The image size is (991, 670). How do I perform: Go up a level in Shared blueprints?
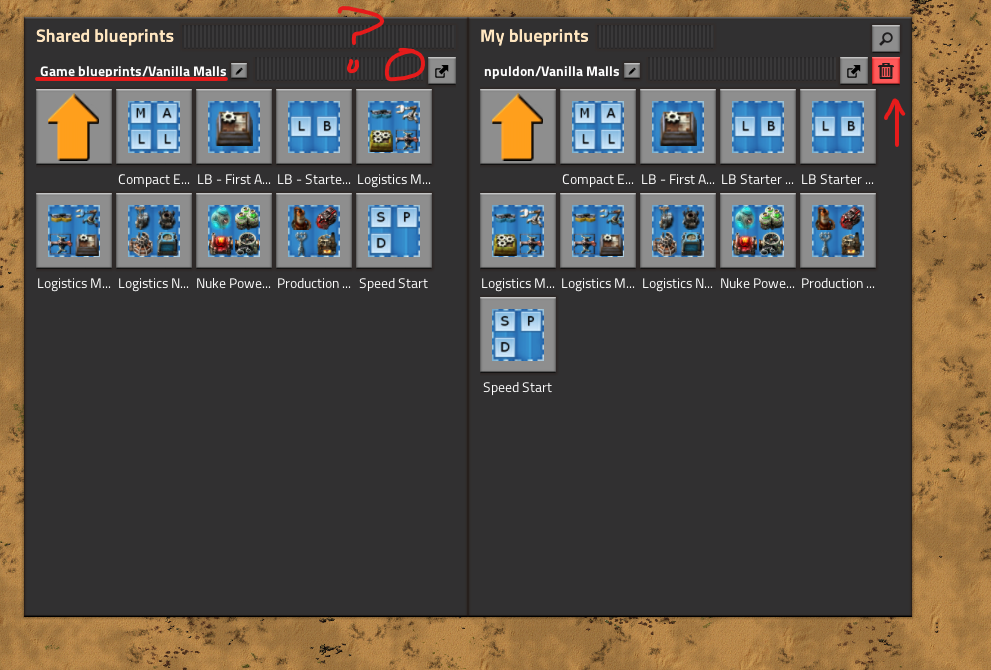[74, 126]
